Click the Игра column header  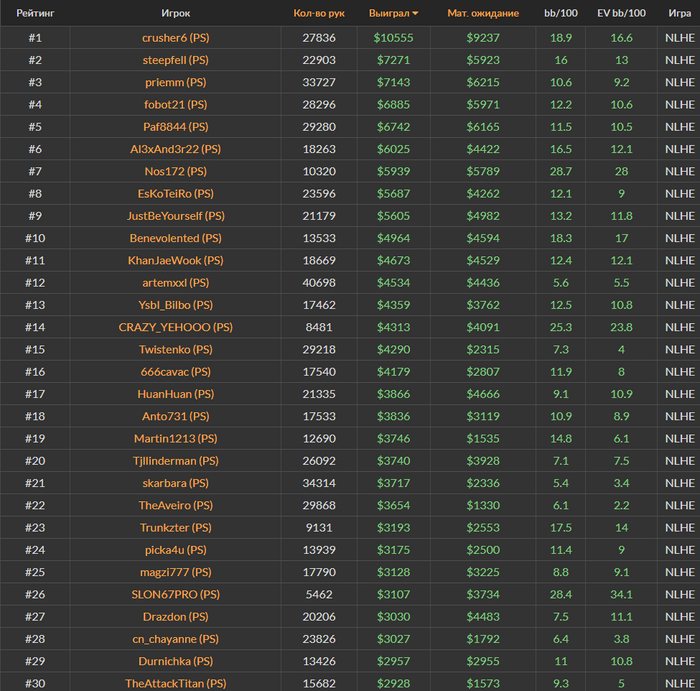click(680, 13)
